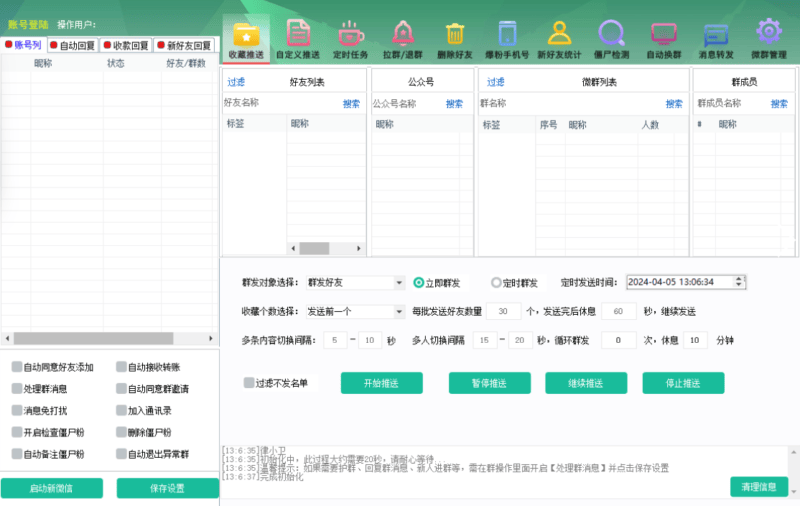This screenshot has height=506, width=800.
Task: Select the 定时群发 radio button
Action: coord(496,283)
